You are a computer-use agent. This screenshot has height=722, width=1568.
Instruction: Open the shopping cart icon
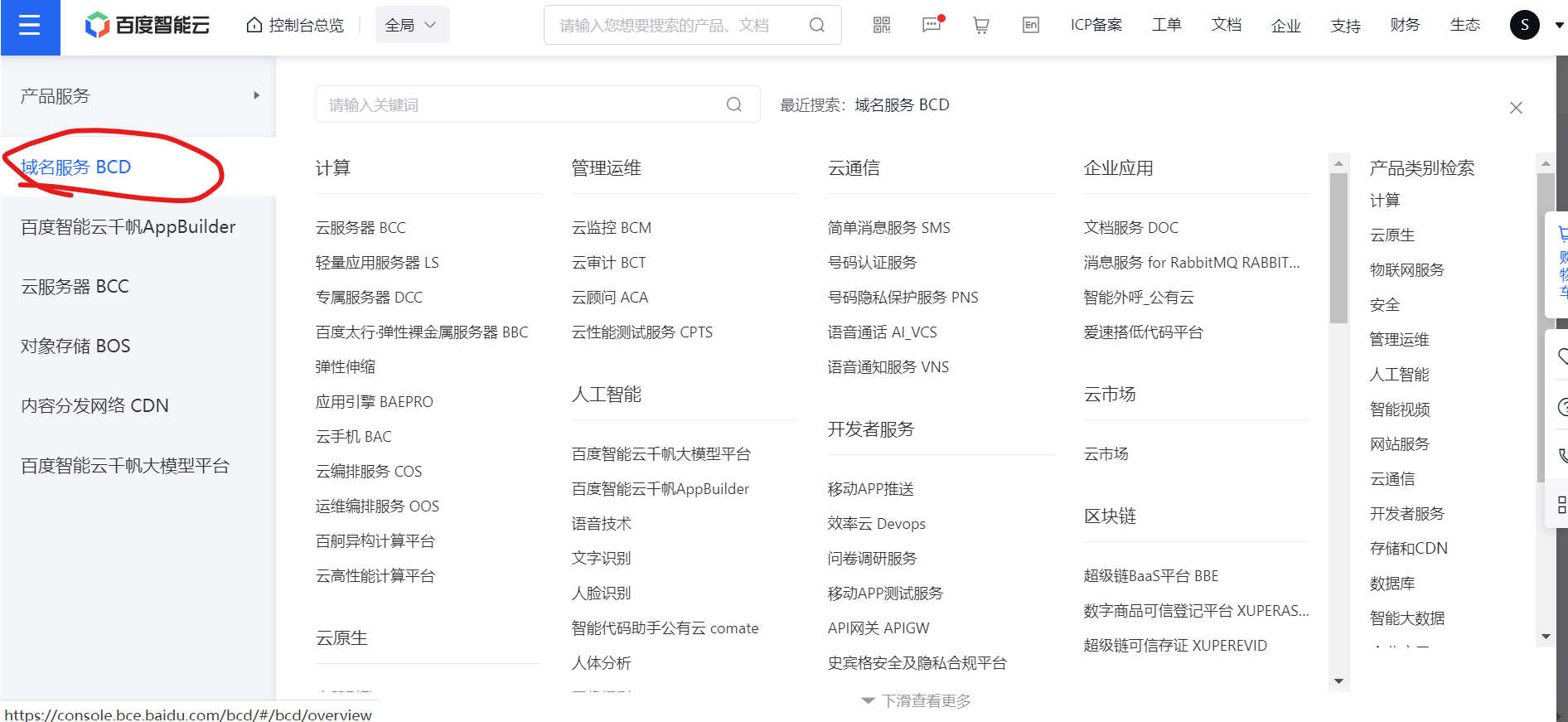pos(981,26)
